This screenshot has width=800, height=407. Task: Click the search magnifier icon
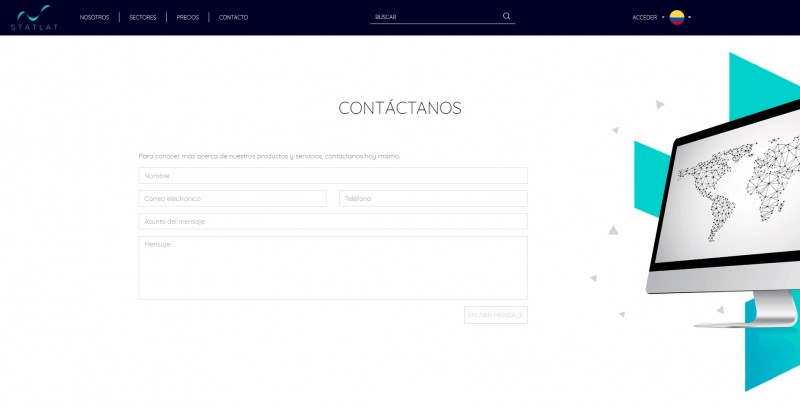pos(506,16)
